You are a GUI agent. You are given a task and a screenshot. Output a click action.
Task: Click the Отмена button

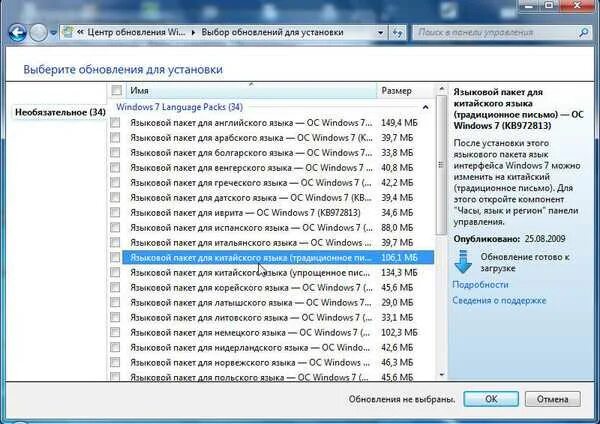coord(553,399)
